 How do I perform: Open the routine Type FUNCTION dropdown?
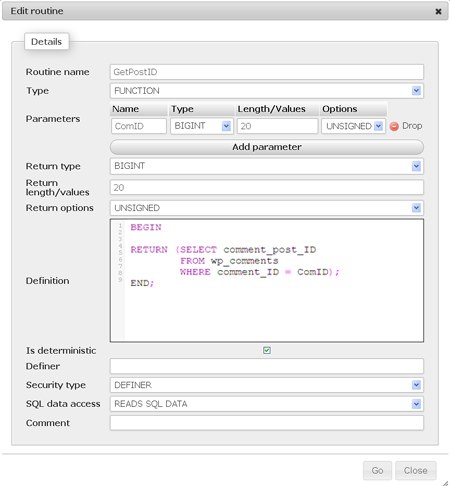pyautogui.click(x=267, y=91)
